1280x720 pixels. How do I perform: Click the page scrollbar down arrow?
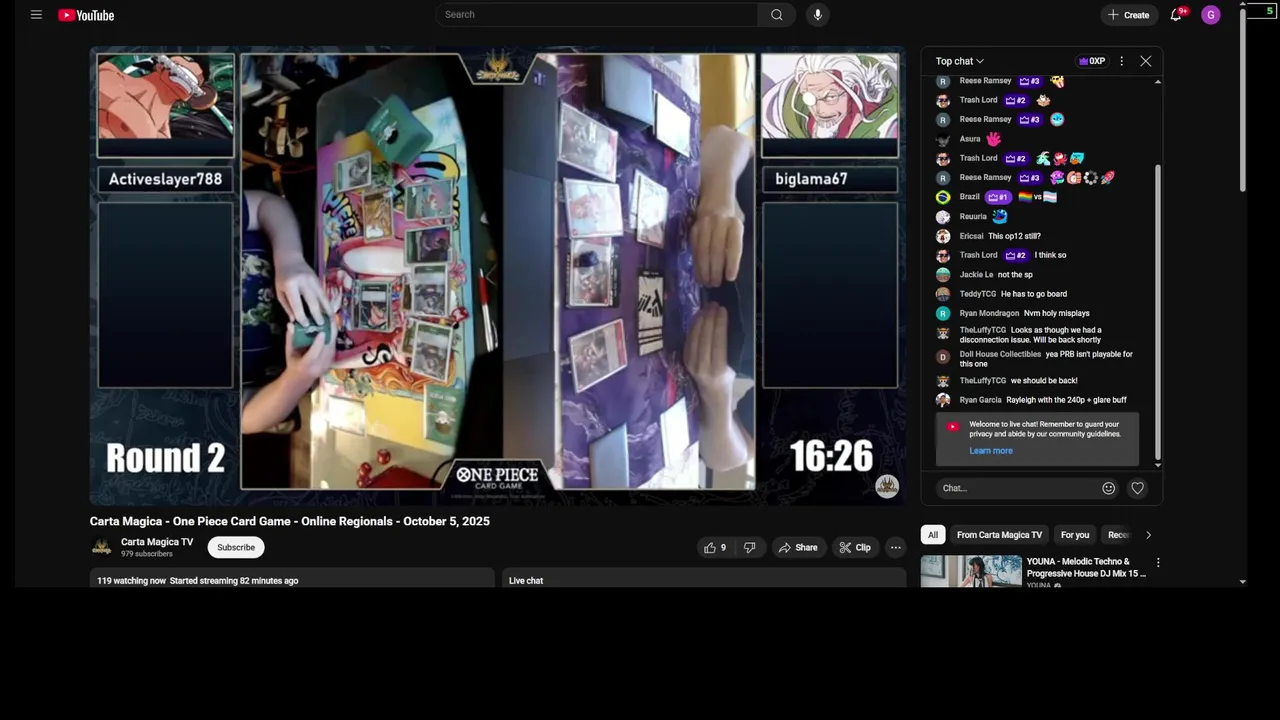click(1243, 581)
